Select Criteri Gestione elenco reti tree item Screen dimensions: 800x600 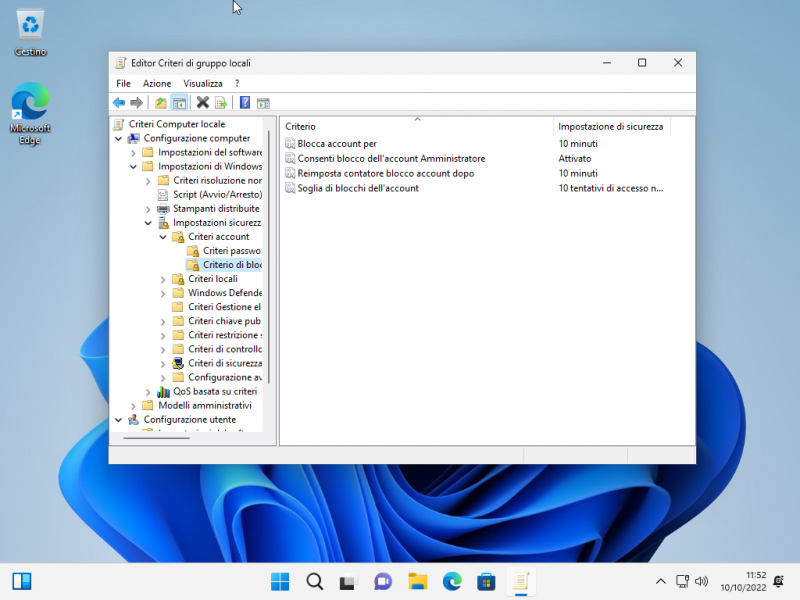tap(224, 307)
